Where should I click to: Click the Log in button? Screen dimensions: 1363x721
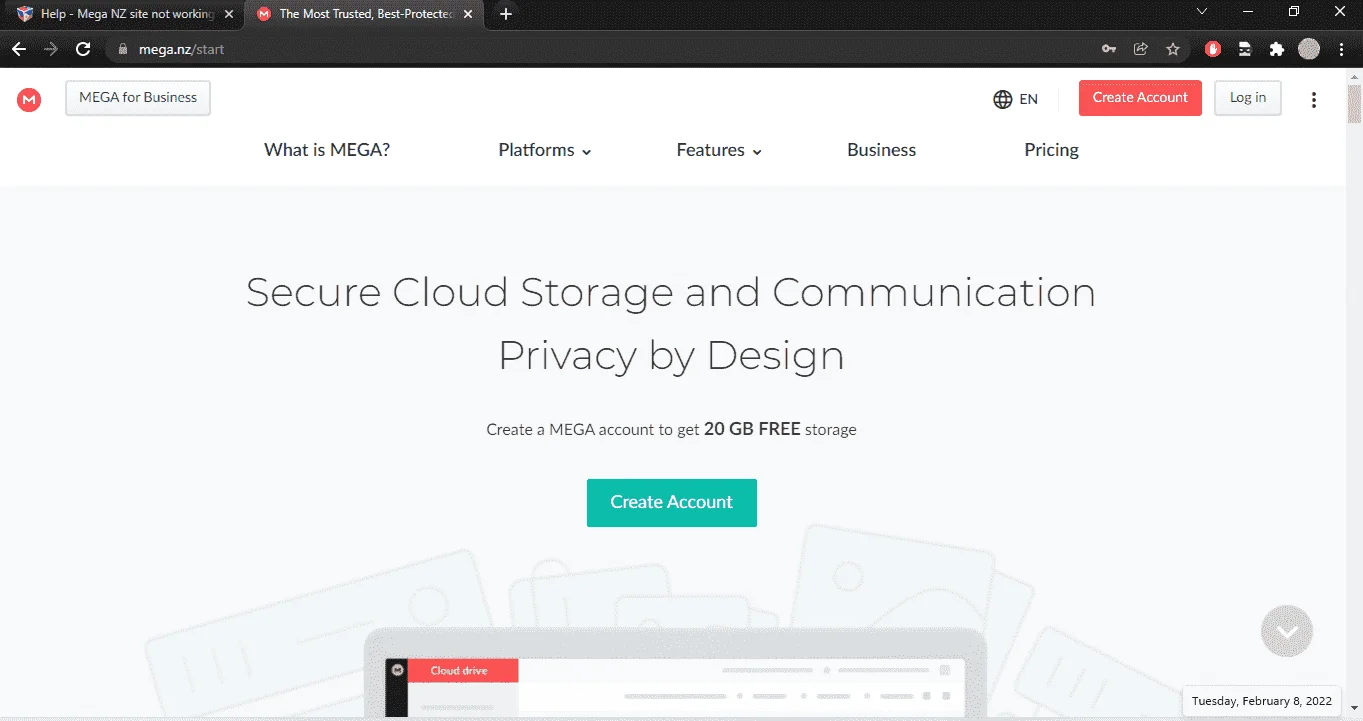(x=1248, y=98)
